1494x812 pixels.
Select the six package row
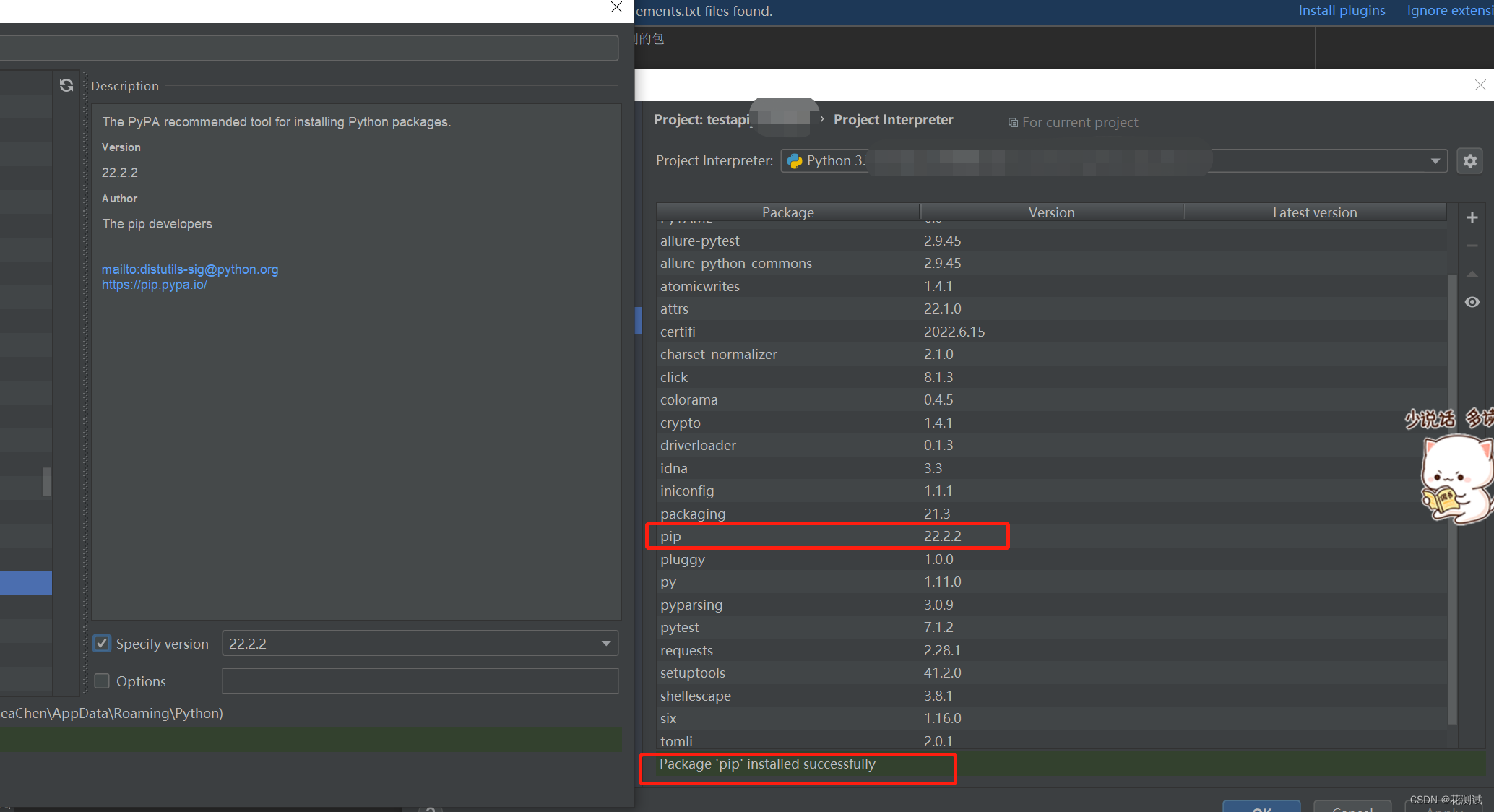[1052, 718]
